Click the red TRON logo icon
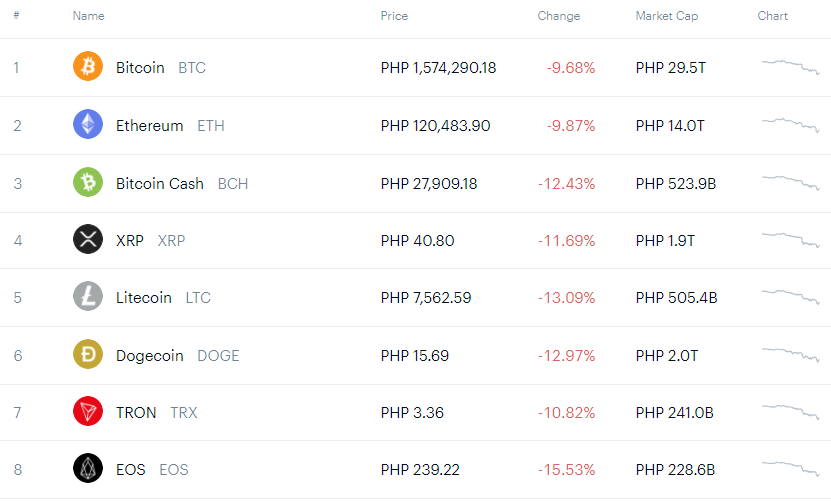831x501 pixels. click(x=87, y=411)
